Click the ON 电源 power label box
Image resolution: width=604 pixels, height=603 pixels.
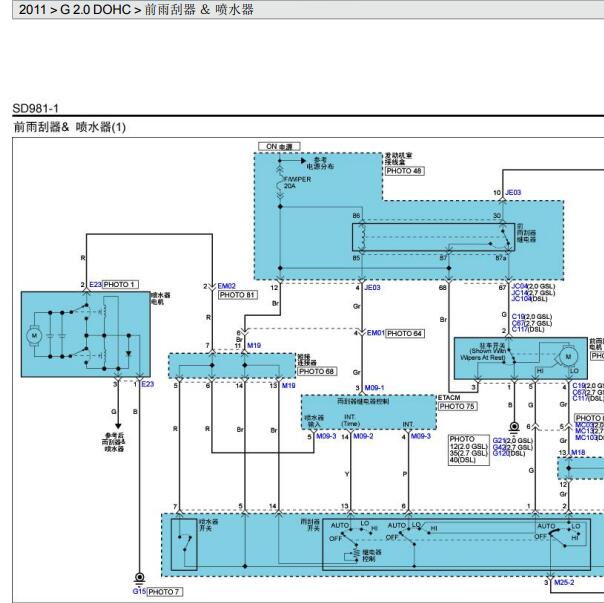[279, 146]
